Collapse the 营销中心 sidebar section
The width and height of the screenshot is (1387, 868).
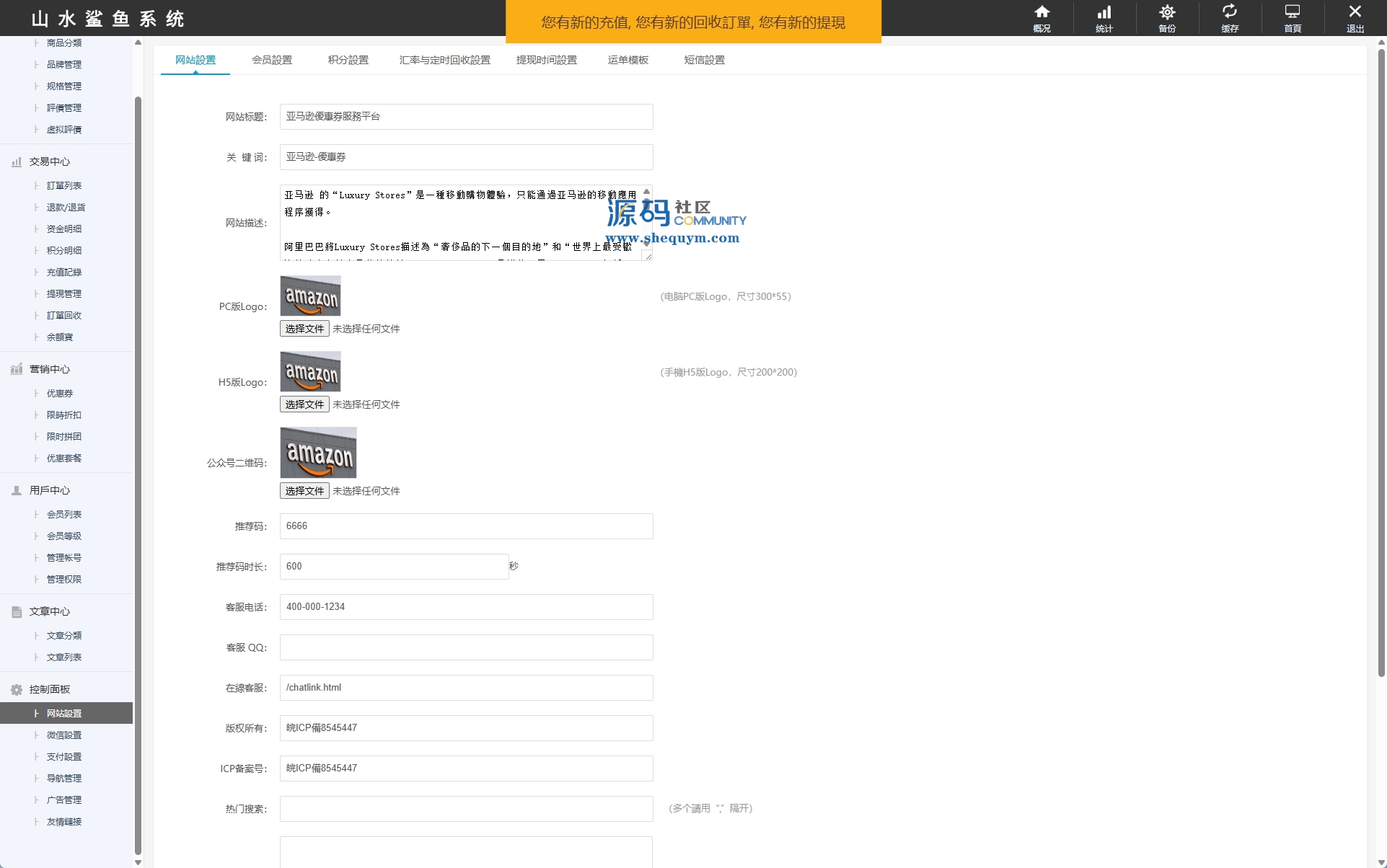(x=49, y=369)
